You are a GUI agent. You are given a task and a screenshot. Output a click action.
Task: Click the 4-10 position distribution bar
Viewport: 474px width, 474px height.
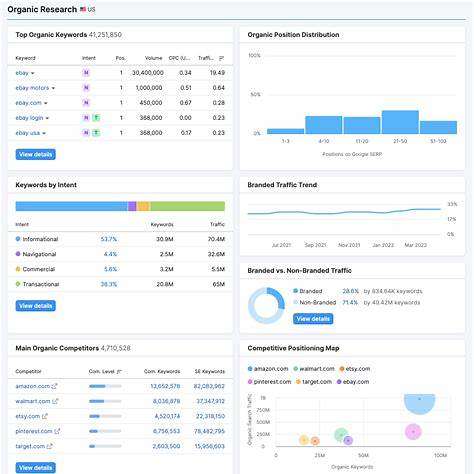point(324,125)
